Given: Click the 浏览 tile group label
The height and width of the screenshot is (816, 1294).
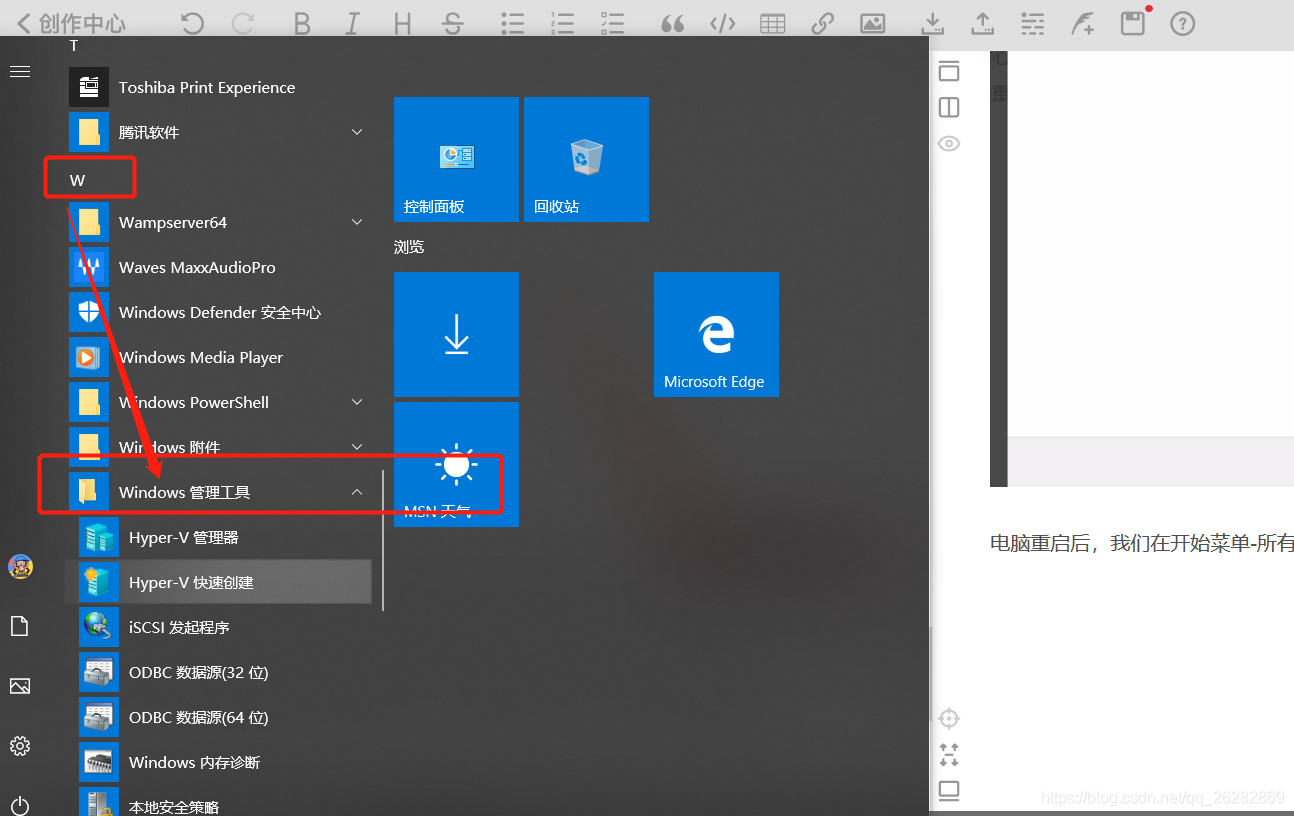Looking at the screenshot, I should coord(409,247).
